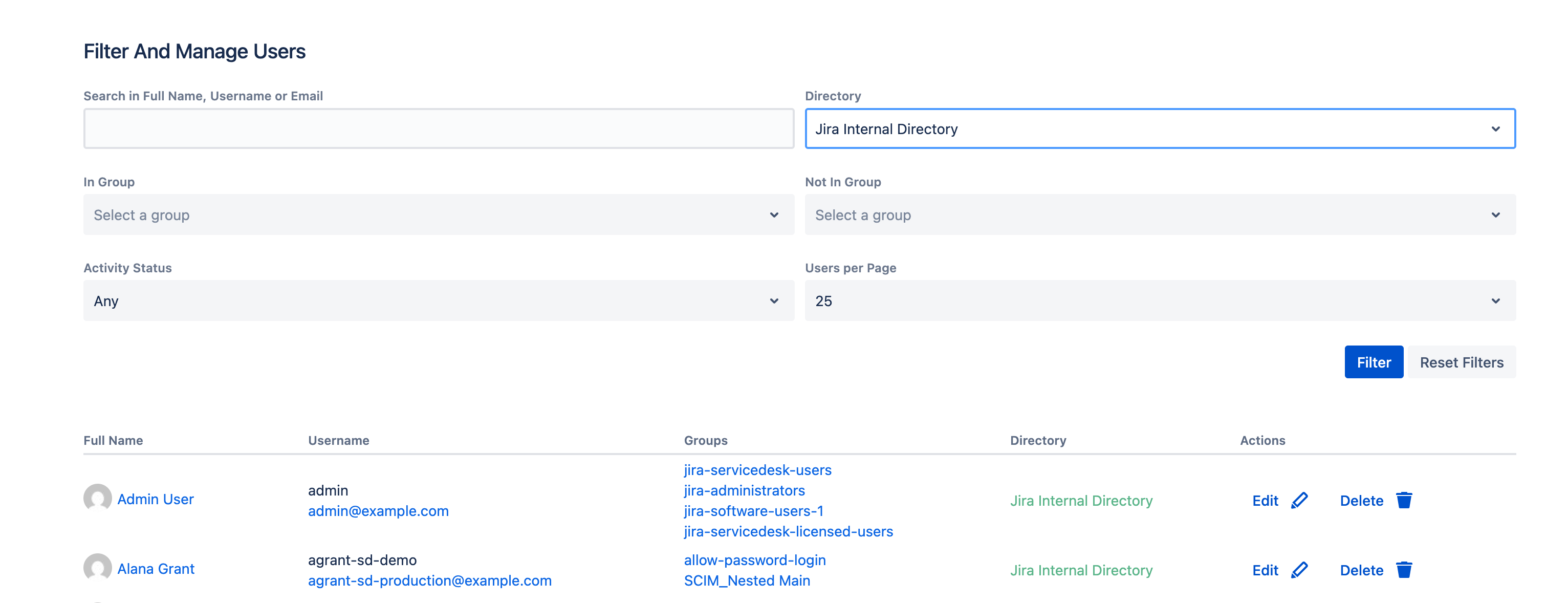Click the trash icon in Alana Grant row

(x=1404, y=570)
